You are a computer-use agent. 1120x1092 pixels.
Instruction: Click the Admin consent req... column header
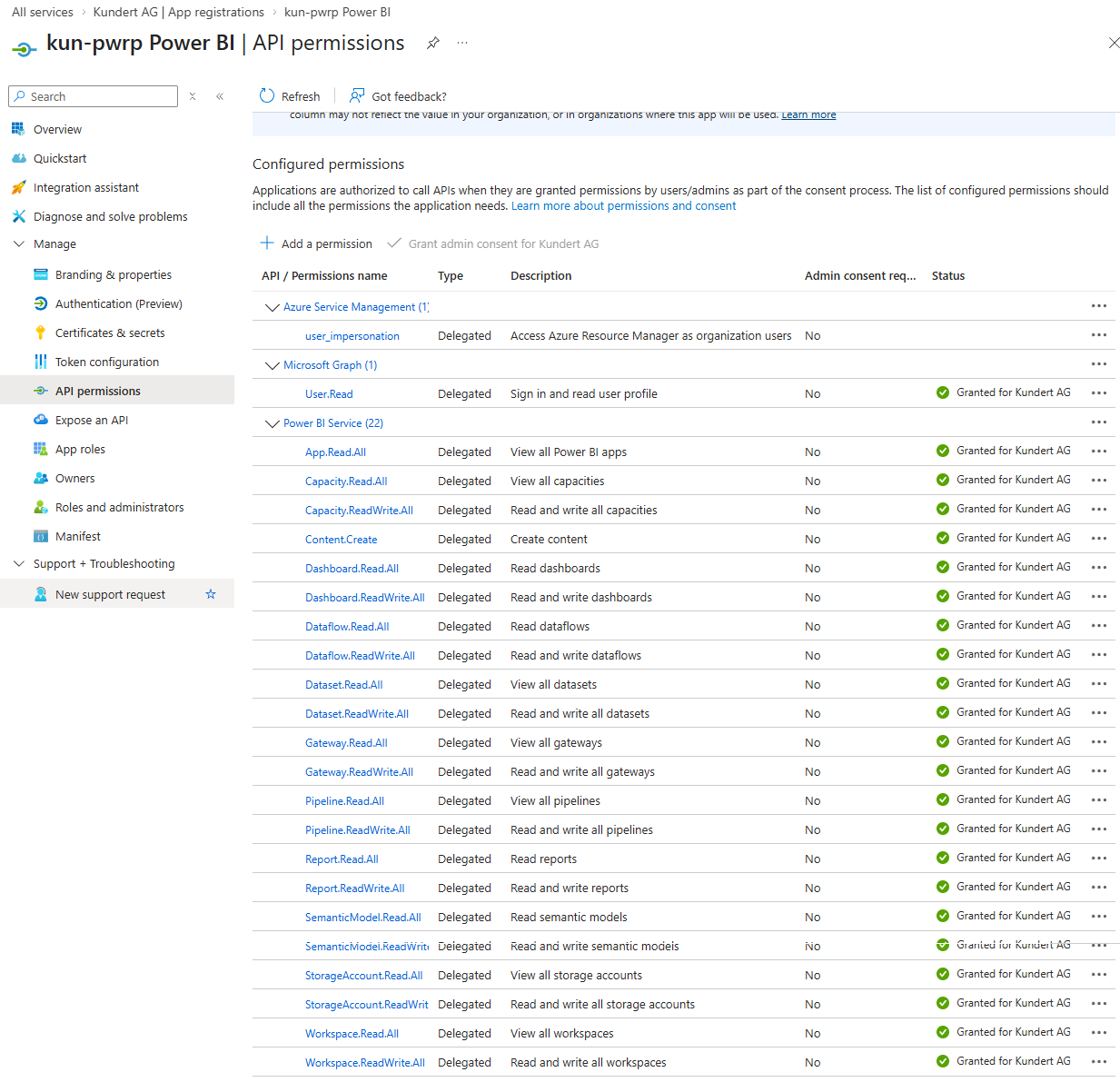click(x=860, y=276)
